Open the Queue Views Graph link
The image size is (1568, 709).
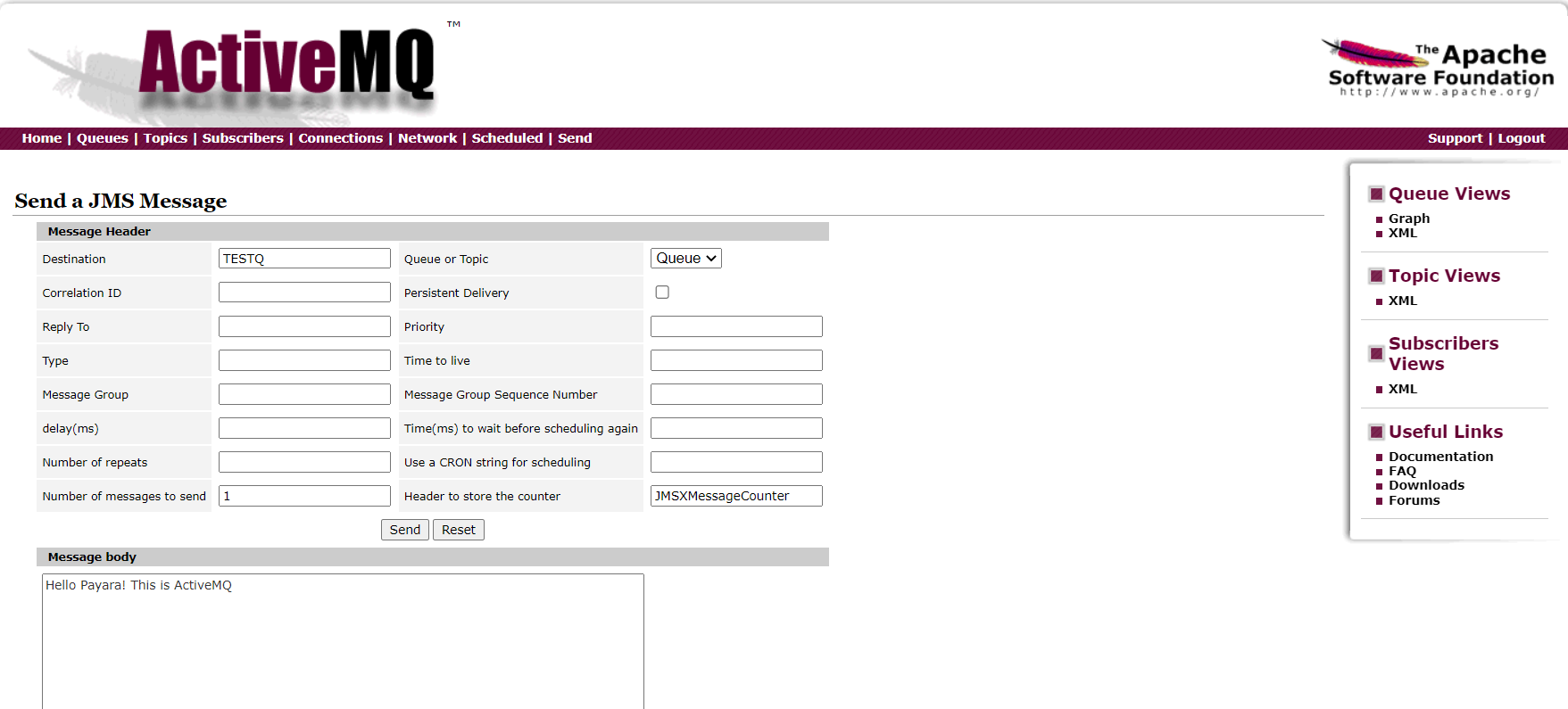[x=1408, y=218]
